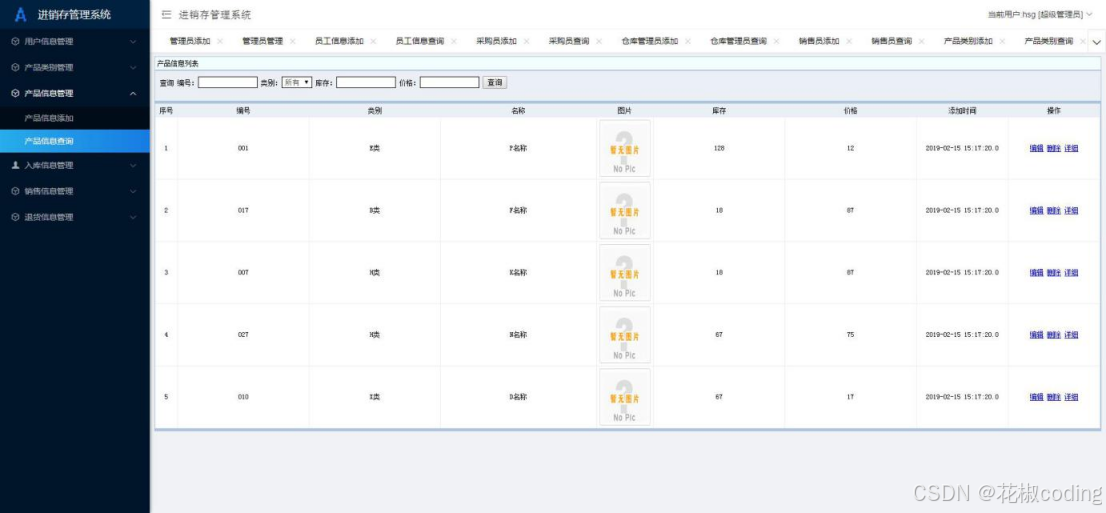Click 编辑 for product 027
The width and height of the screenshot is (1106, 513).
tap(1036, 335)
